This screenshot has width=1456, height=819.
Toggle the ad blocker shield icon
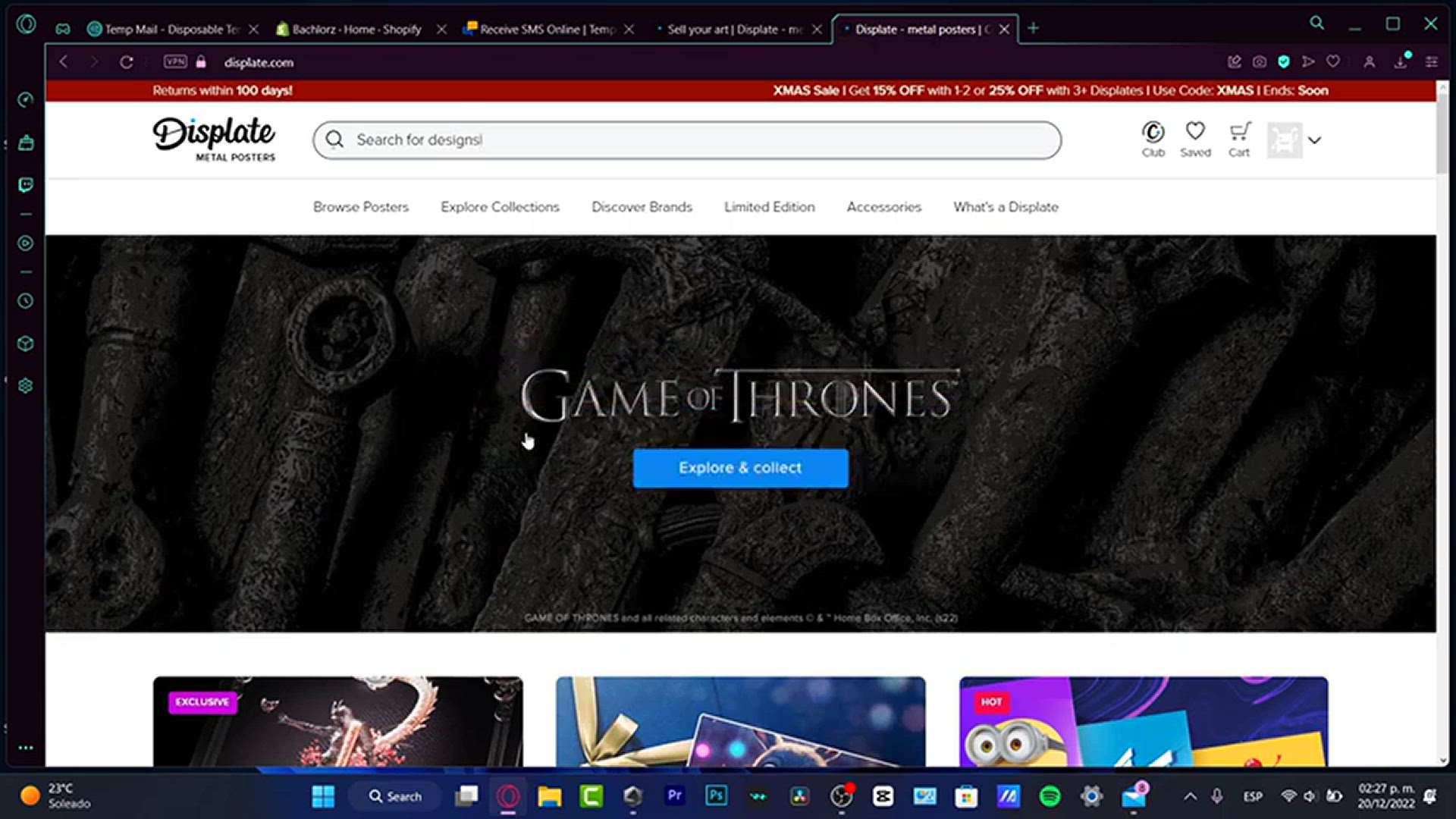coord(1284,62)
